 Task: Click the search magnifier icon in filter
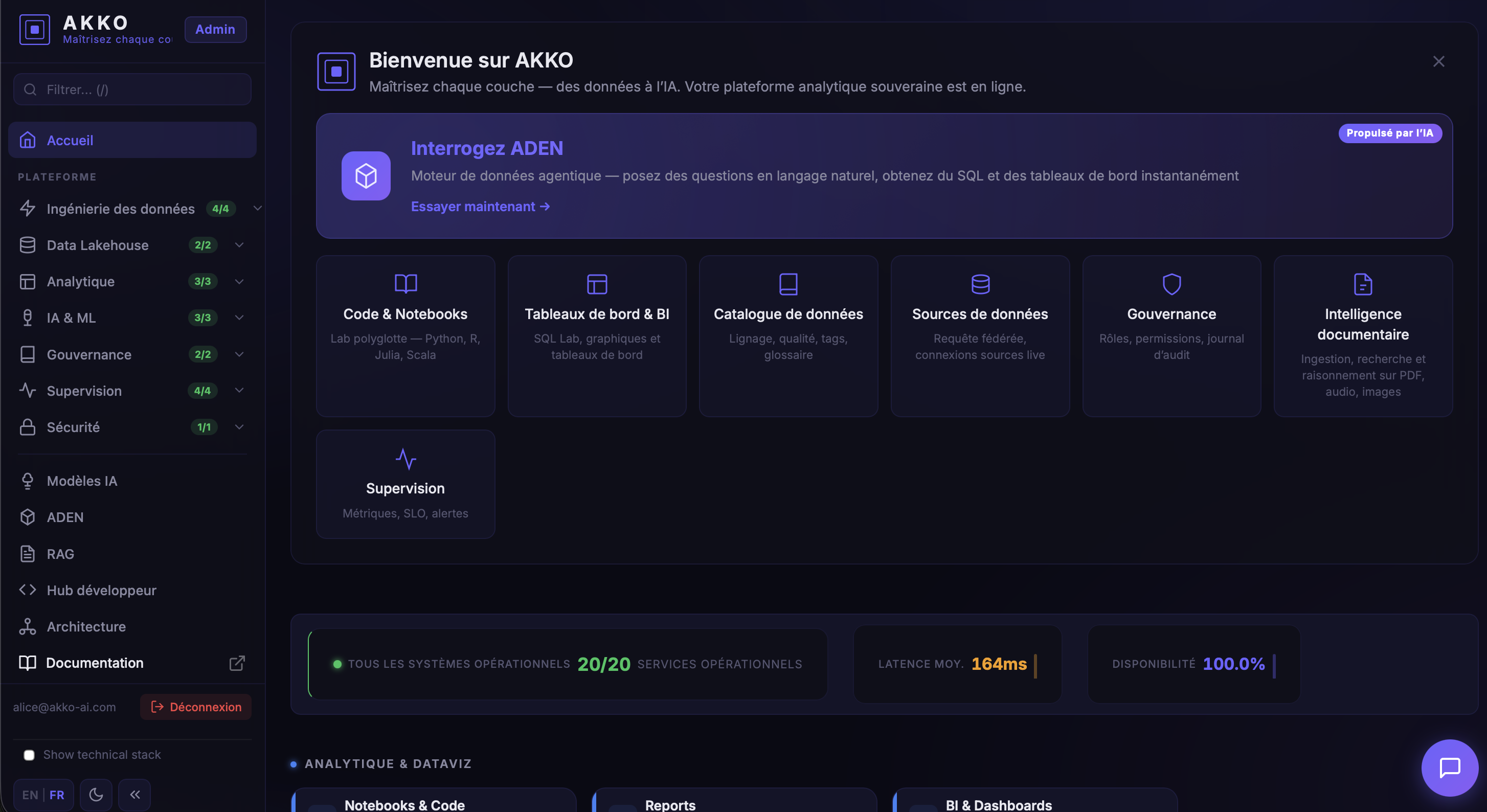tap(31, 89)
